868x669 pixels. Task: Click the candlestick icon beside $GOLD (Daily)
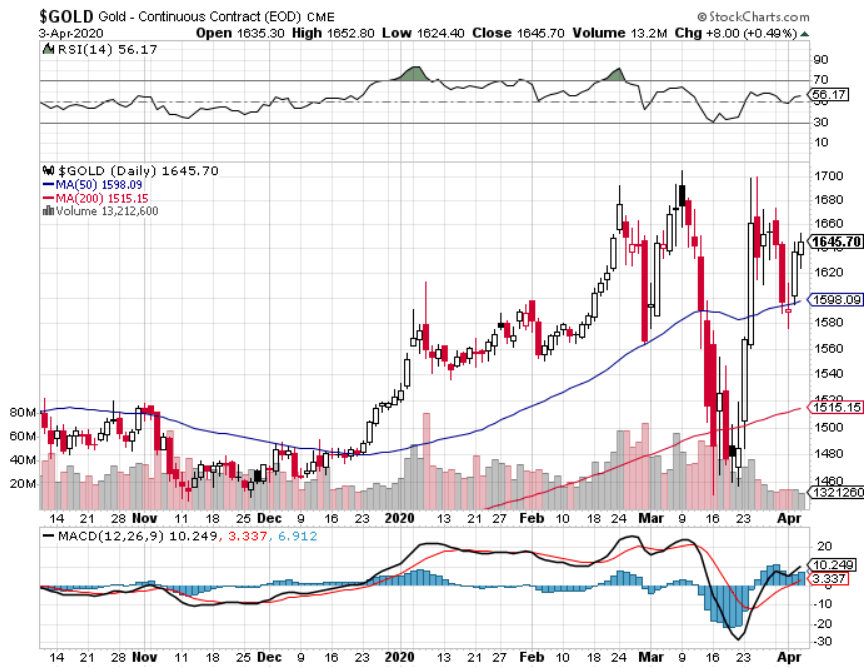coord(49,170)
